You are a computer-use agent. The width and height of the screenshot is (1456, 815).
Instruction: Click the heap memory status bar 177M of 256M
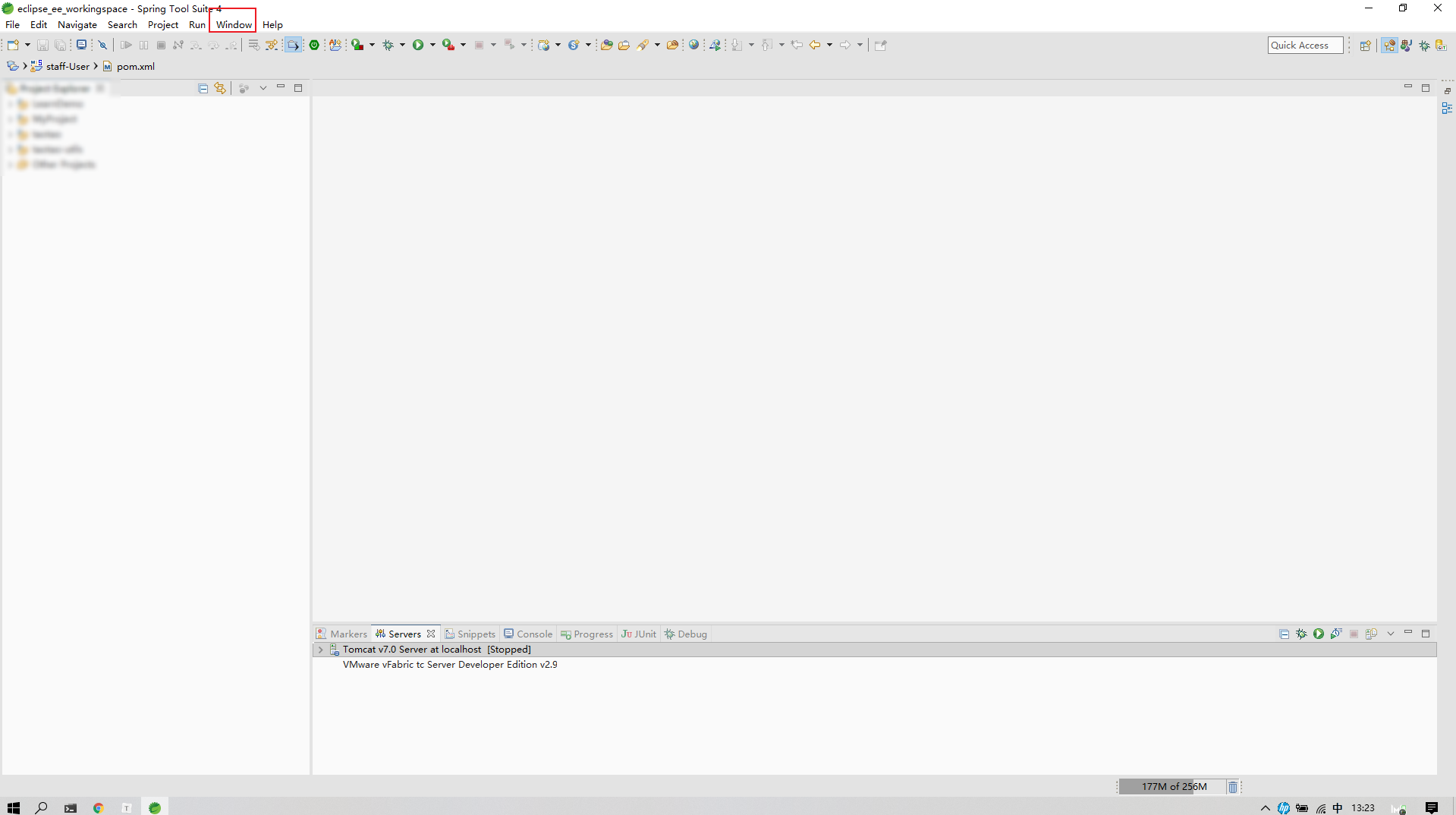point(1174,786)
